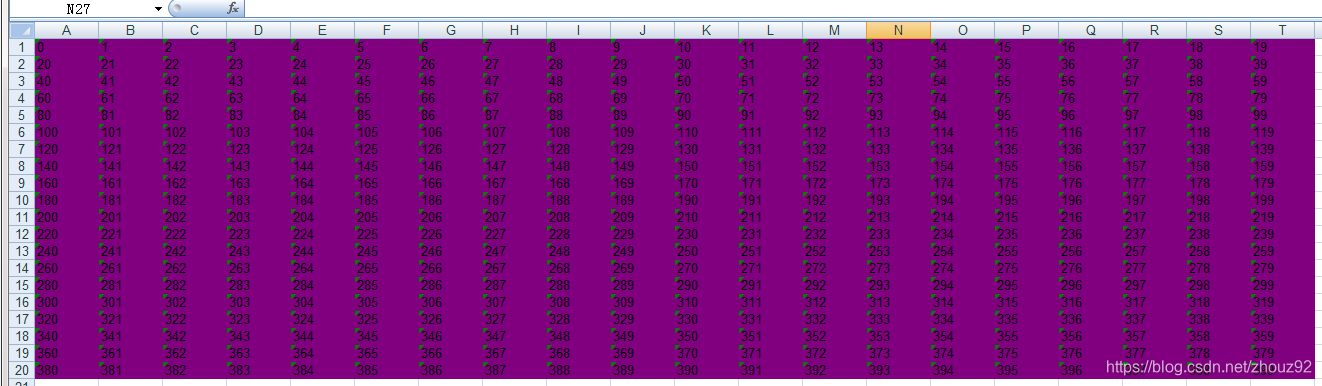Click cell containing 393
Screen dimensions: 1322x386
pos(898,370)
